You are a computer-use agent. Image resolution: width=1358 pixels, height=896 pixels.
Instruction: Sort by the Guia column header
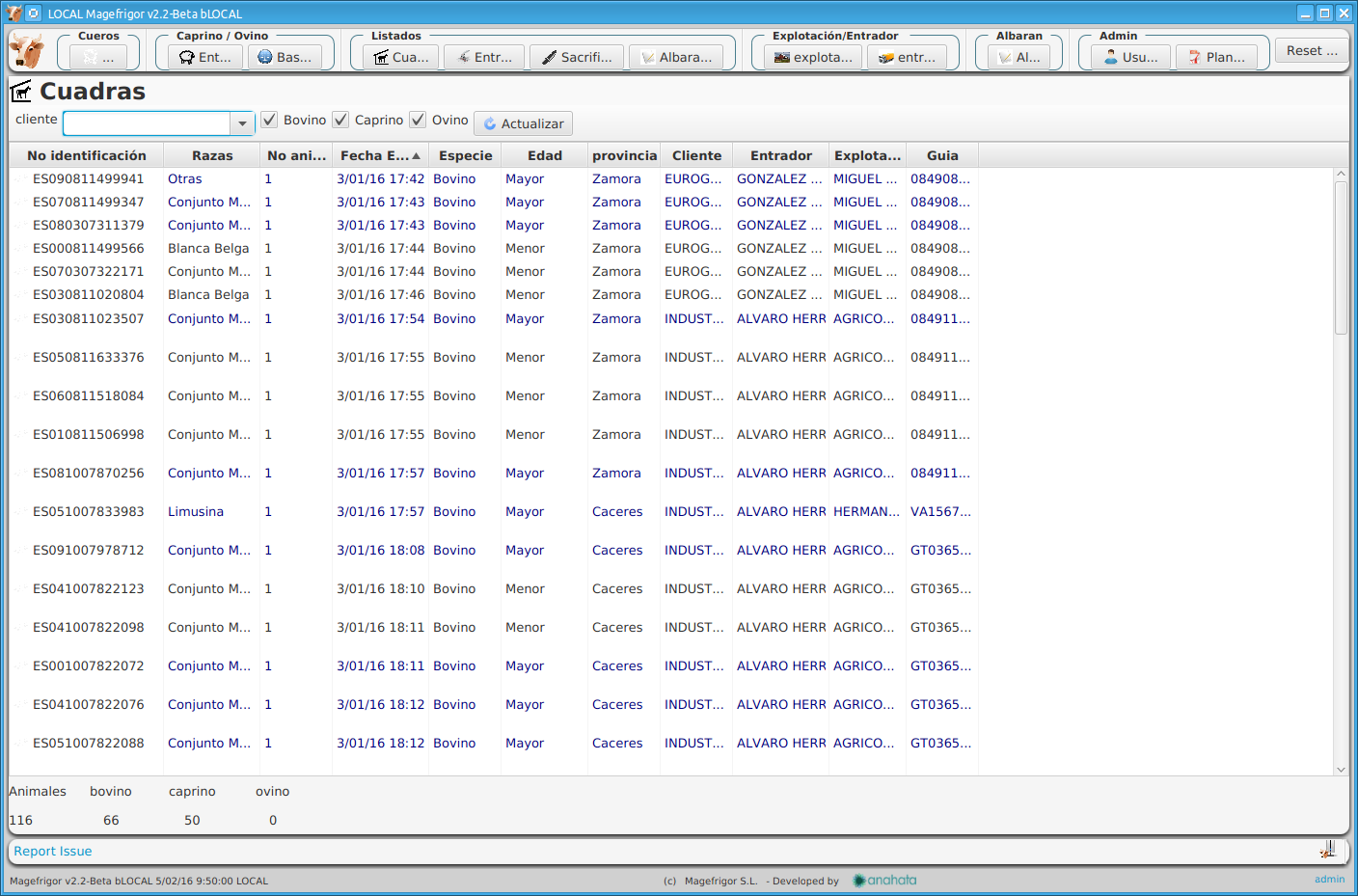click(x=942, y=155)
